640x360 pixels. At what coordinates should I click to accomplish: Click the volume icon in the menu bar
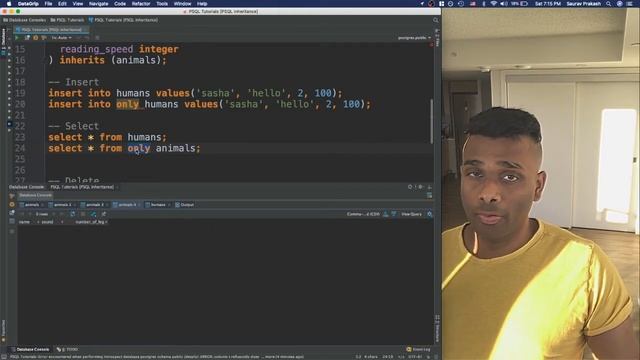tap(504, 4)
